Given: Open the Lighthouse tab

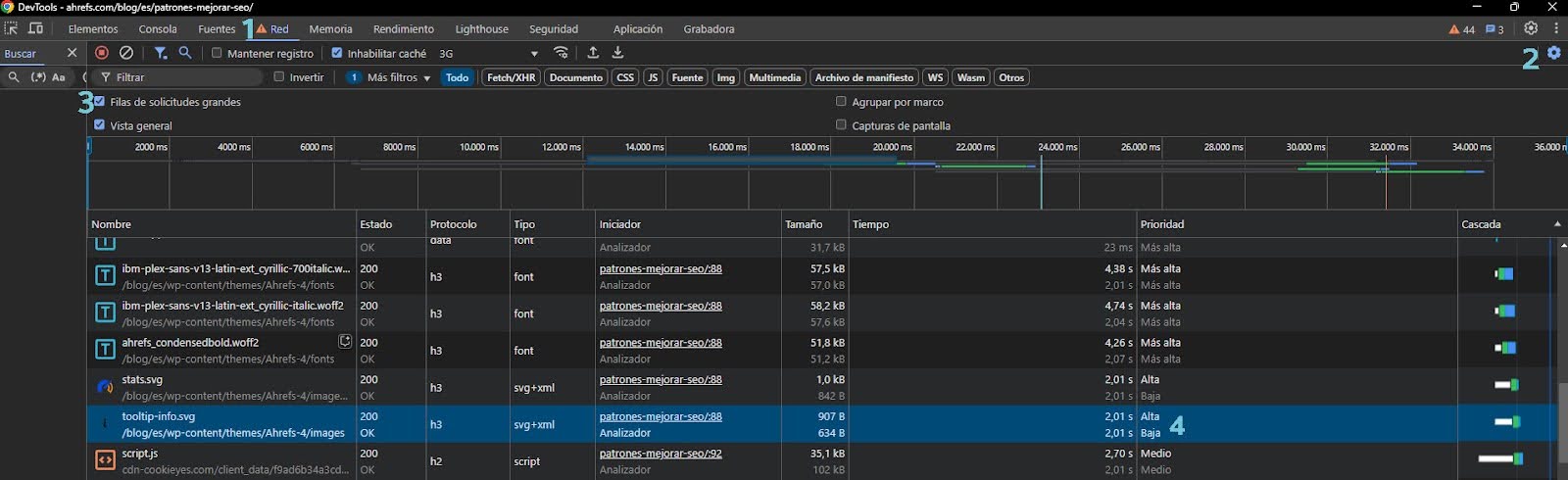Looking at the screenshot, I should [481, 29].
